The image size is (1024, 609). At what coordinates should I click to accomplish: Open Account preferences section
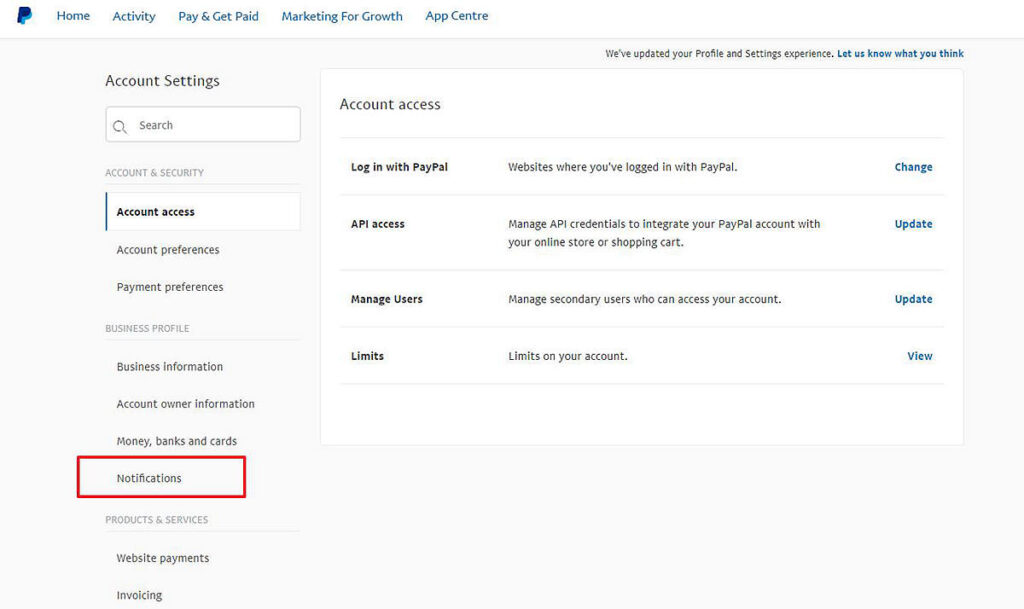coord(168,249)
